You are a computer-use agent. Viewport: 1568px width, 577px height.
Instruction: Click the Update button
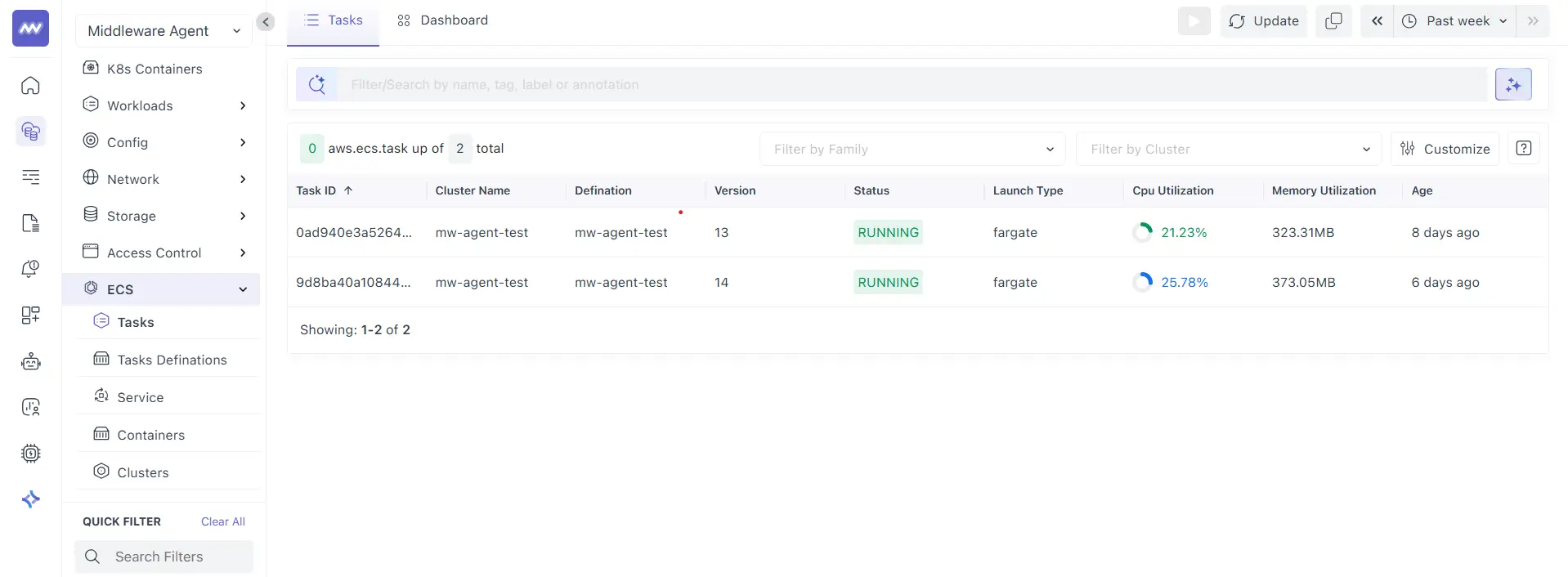tap(1263, 21)
